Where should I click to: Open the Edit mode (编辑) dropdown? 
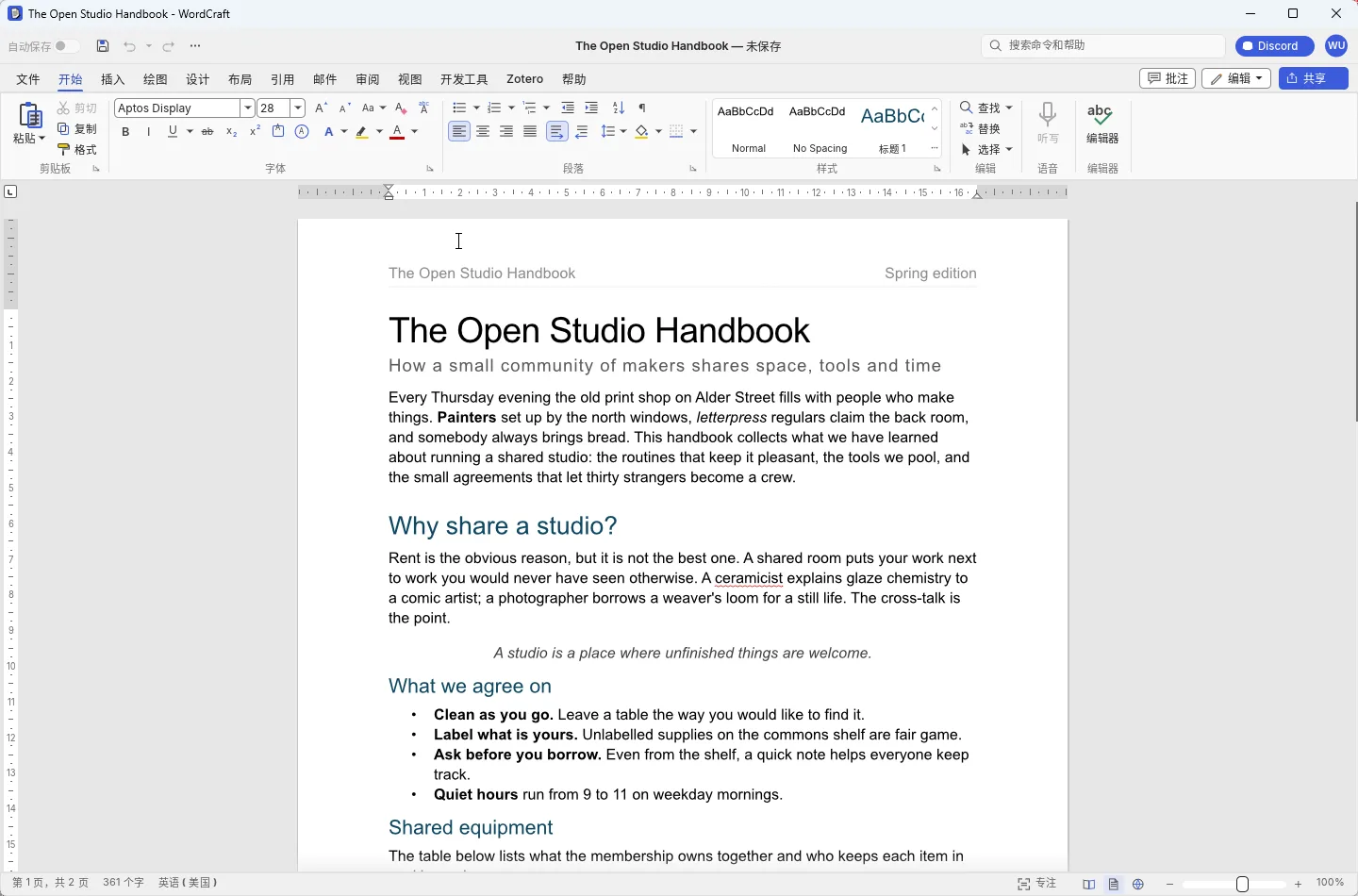[x=1237, y=78]
